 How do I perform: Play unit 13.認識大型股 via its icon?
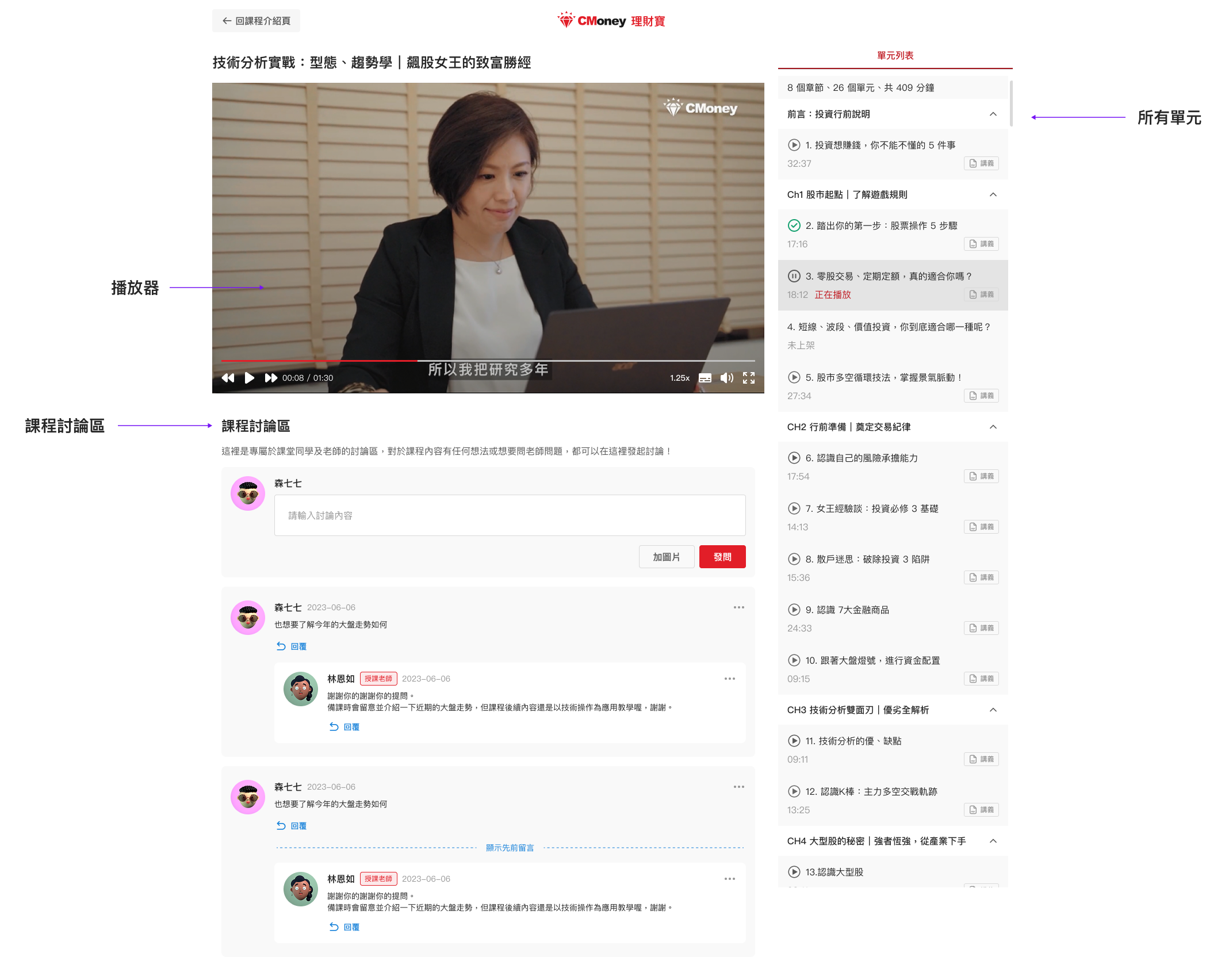[794, 872]
